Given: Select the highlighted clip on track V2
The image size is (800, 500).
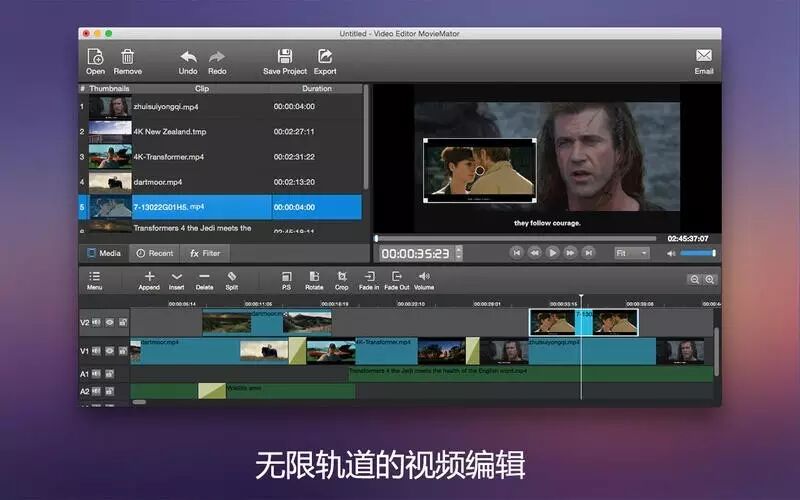Looking at the screenshot, I should pyautogui.click(x=584, y=322).
